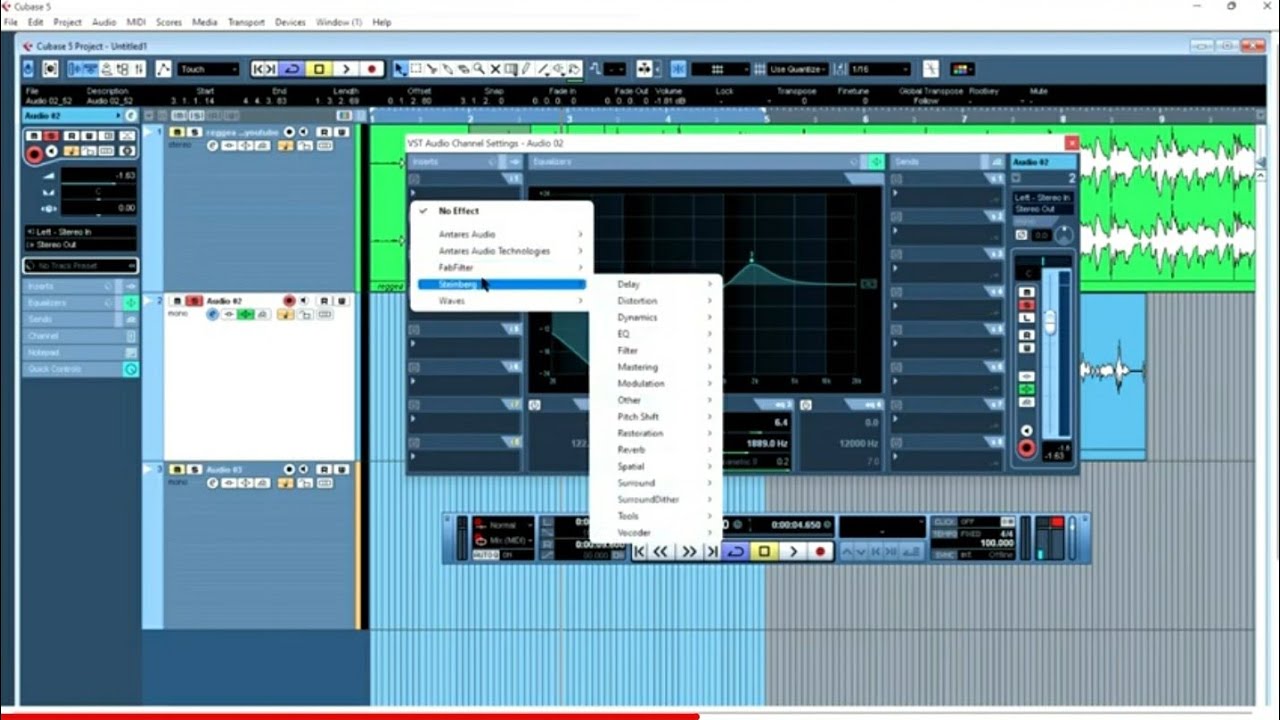
Task: Select the Erase tool
Action: (463, 69)
